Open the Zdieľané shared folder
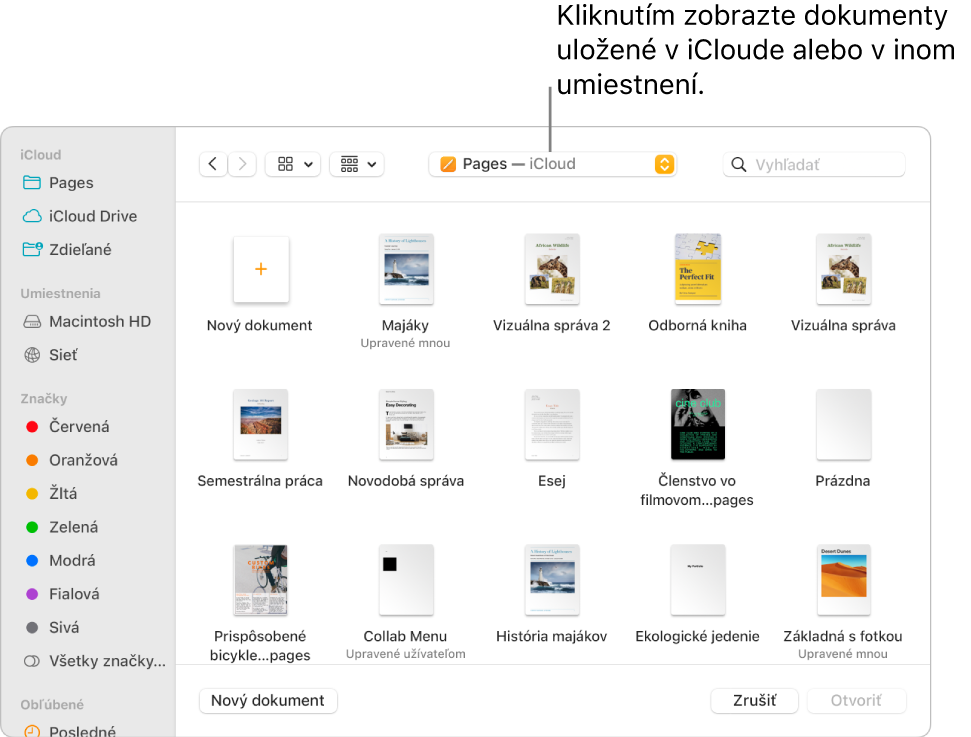The width and height of the screenshot is (971, 737). tap(67, 250)
